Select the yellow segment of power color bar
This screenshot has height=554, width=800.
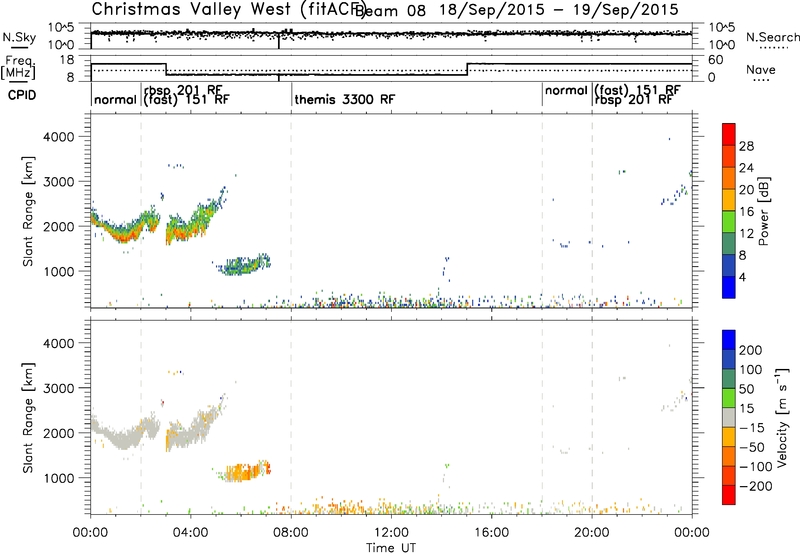point(729,200)
